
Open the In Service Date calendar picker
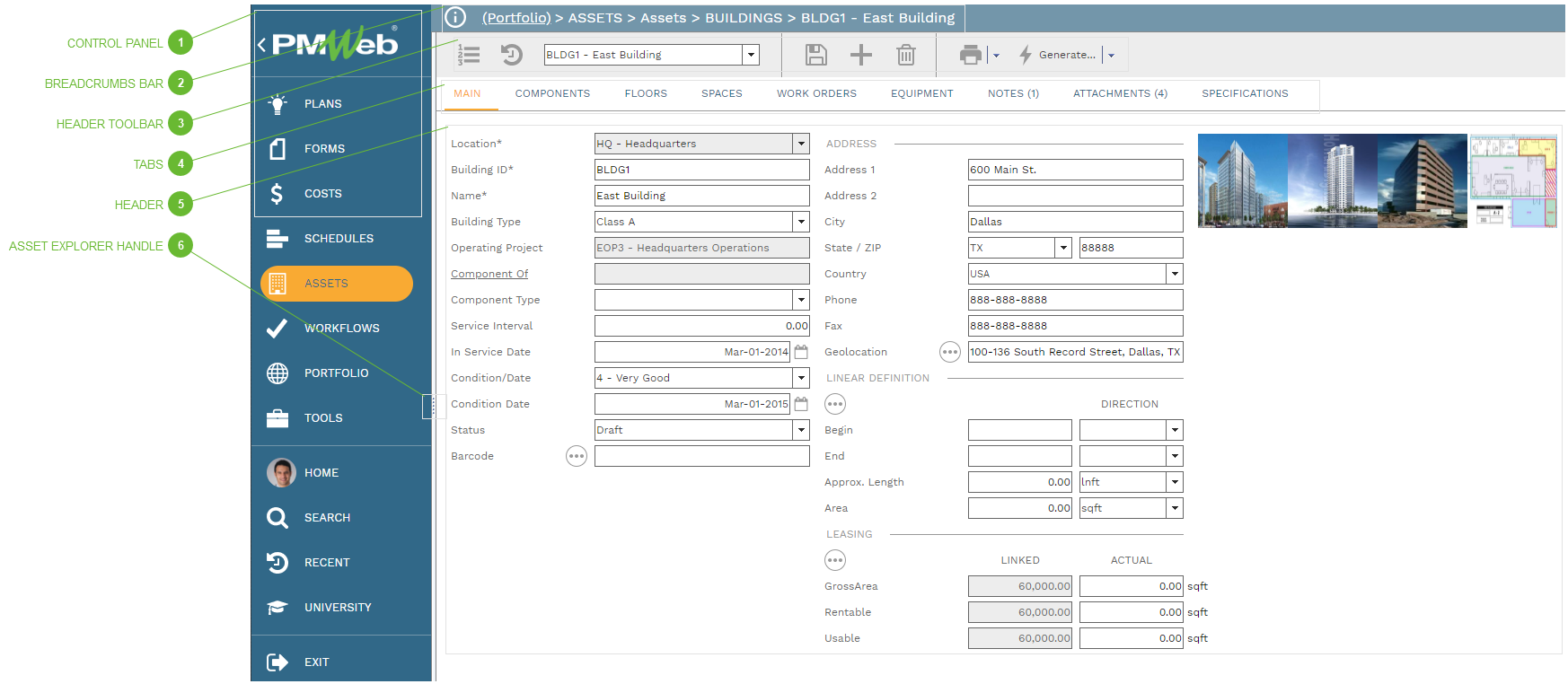[x=801, y=352]
